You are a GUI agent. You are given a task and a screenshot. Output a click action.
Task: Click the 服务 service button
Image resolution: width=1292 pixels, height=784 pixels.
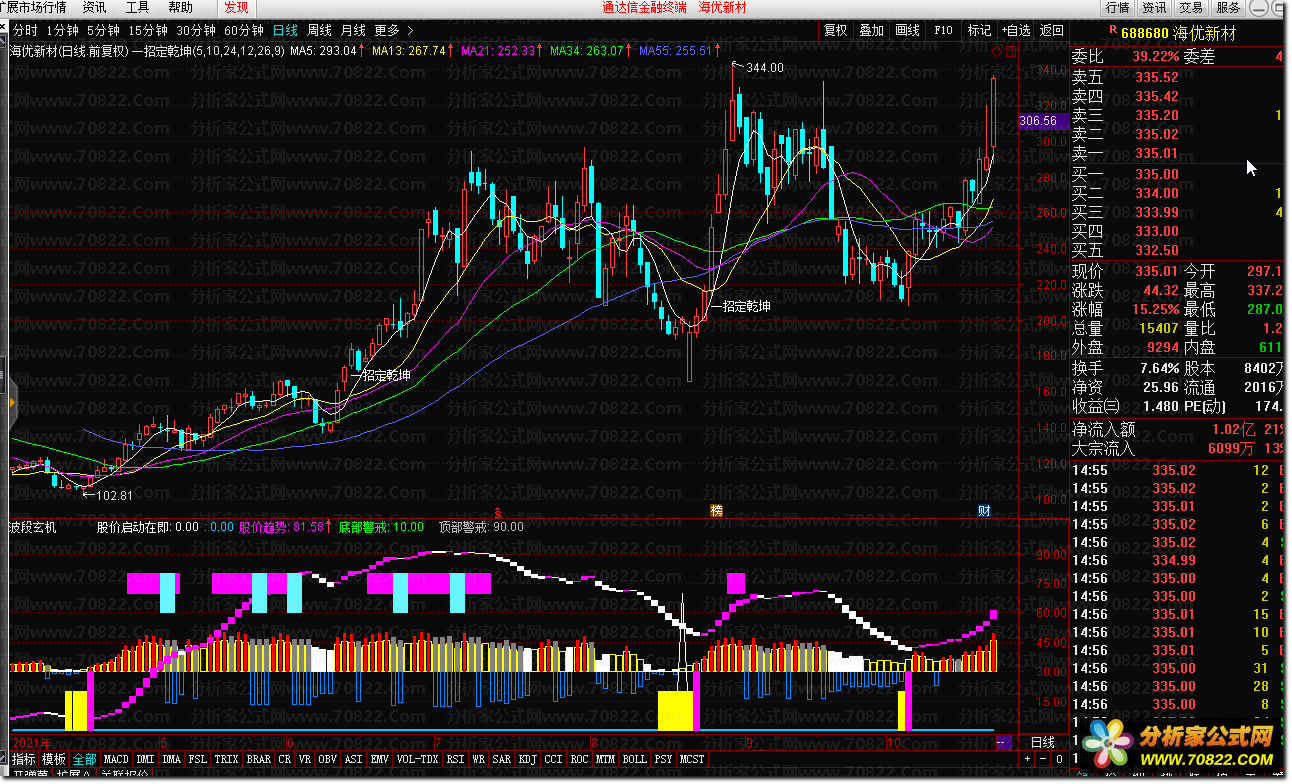click(1228, 8)
